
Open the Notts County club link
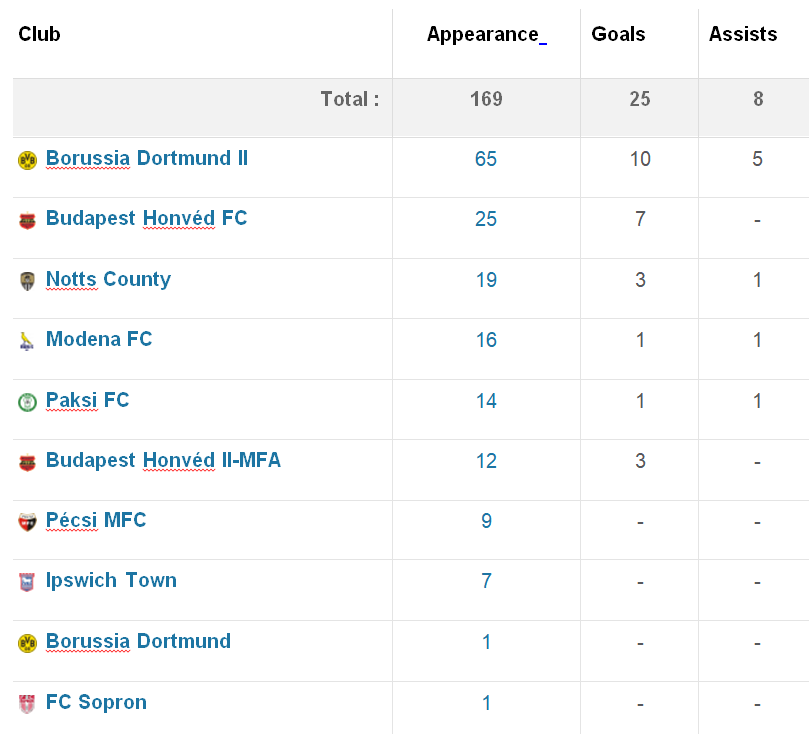(x=108, y=279)
